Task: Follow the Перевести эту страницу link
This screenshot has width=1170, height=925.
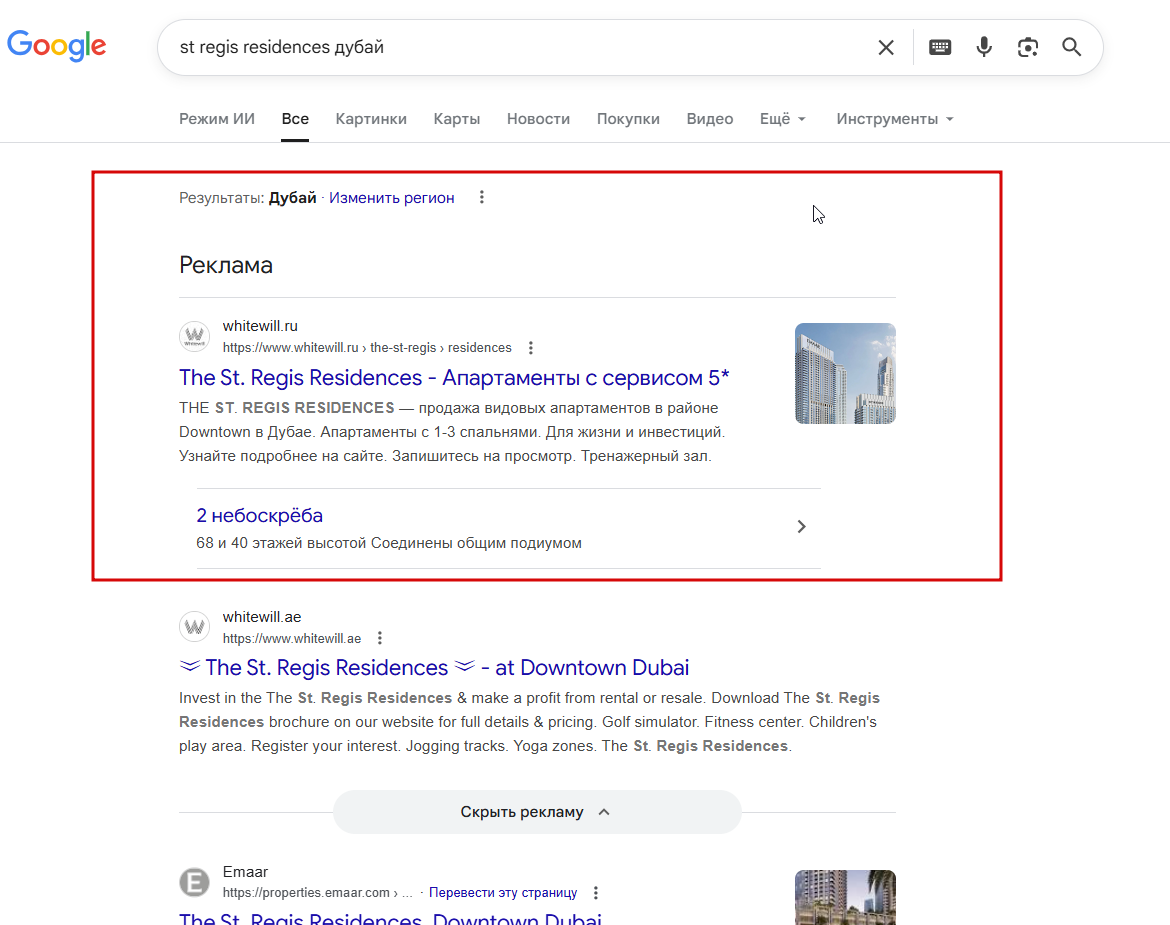Action: [x=503, y=892]
